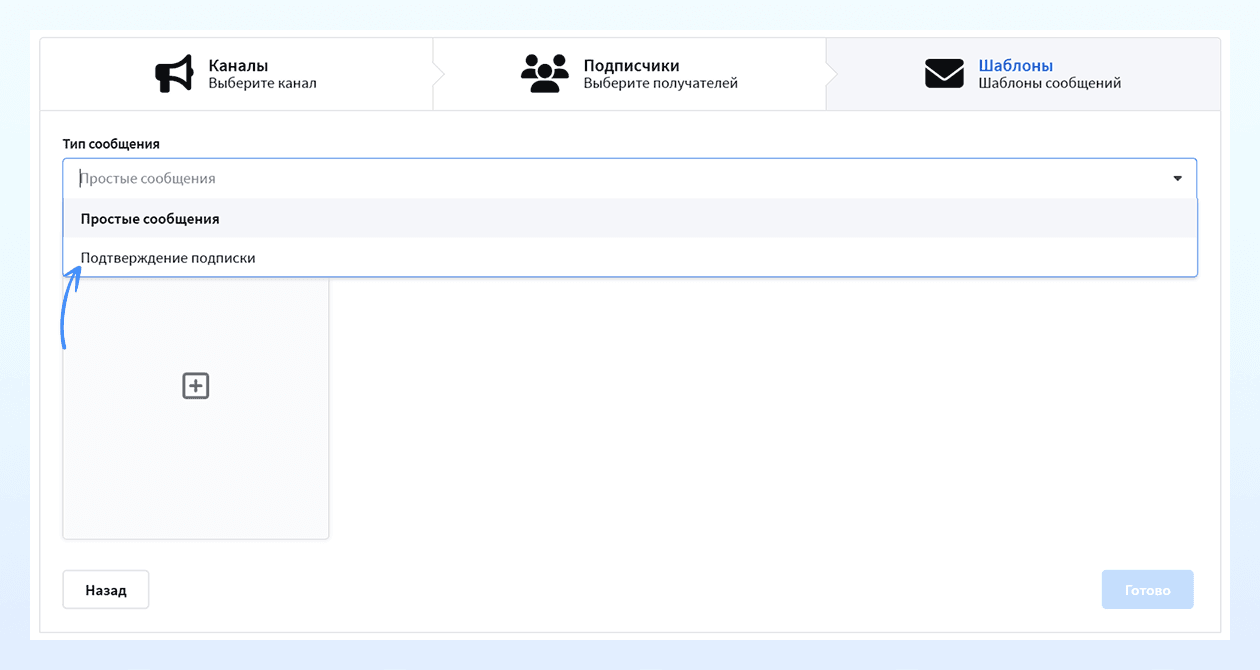This screenshot has height=670, width=1260.
Task: Click the megaphone icon for Каналы
Action: tap(174, 74)
